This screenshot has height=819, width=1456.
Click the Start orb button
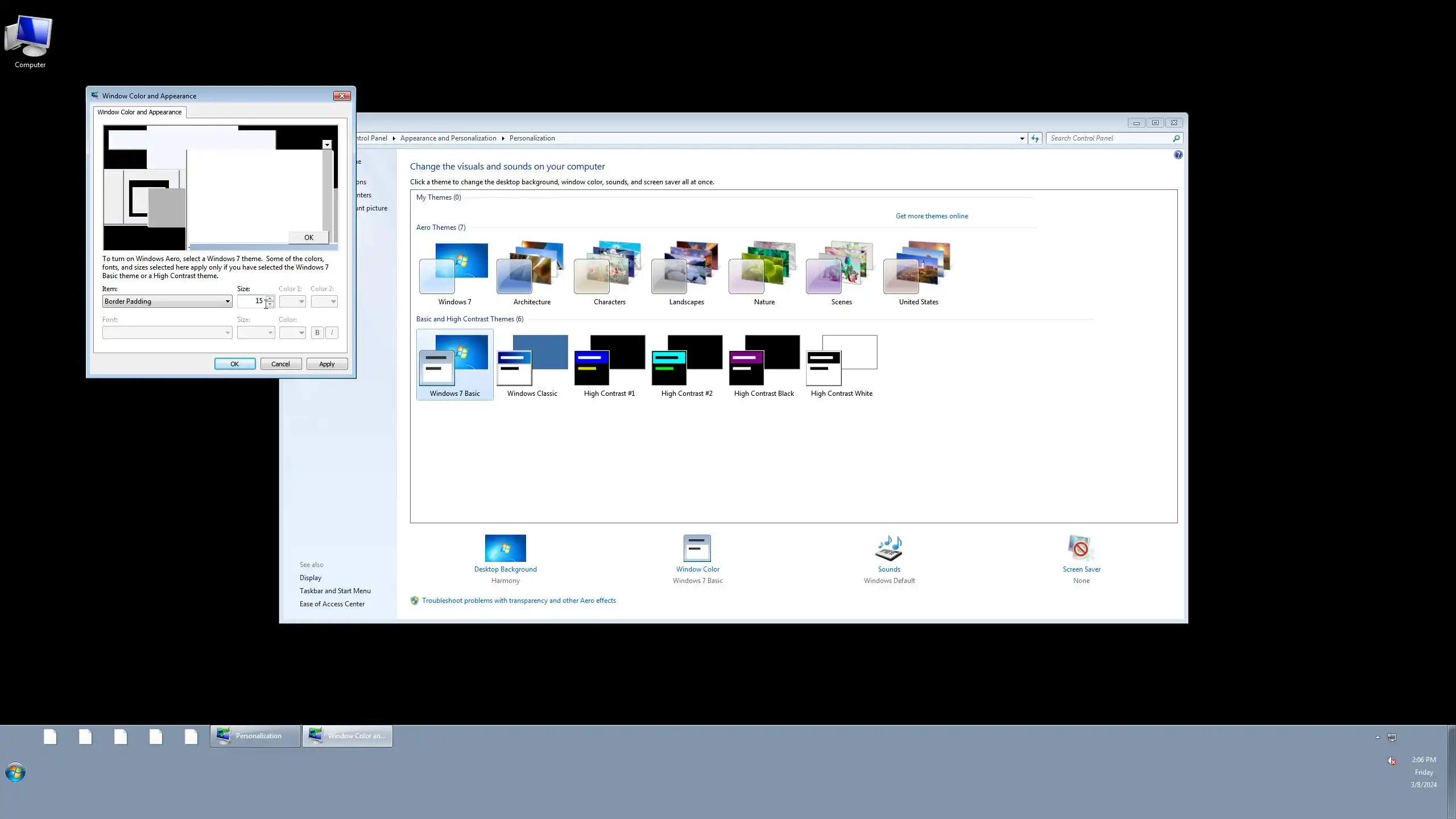(x=15, y=772)
